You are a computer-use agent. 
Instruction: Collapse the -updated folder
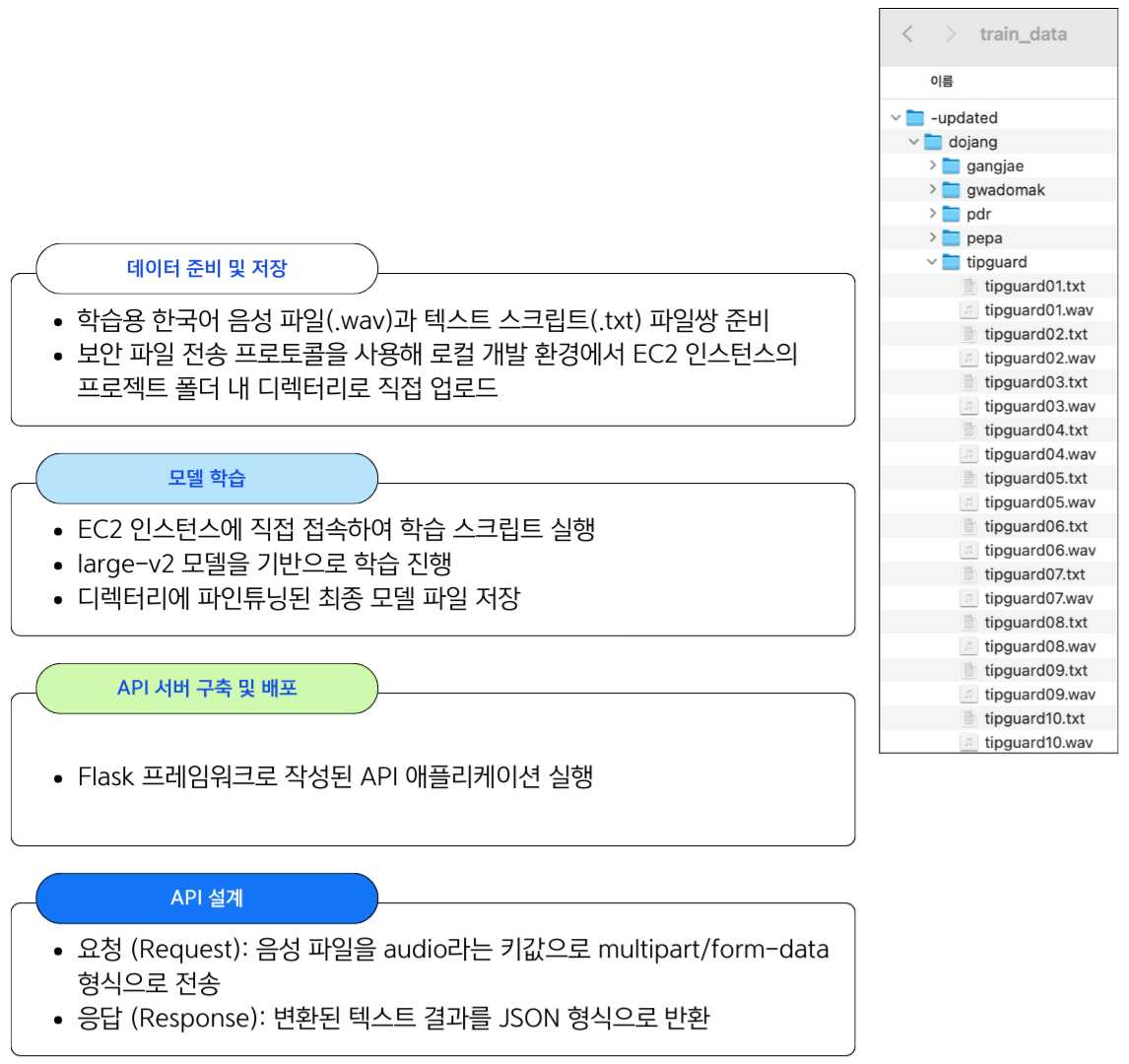pyautogui.click(x=896, y=118)
